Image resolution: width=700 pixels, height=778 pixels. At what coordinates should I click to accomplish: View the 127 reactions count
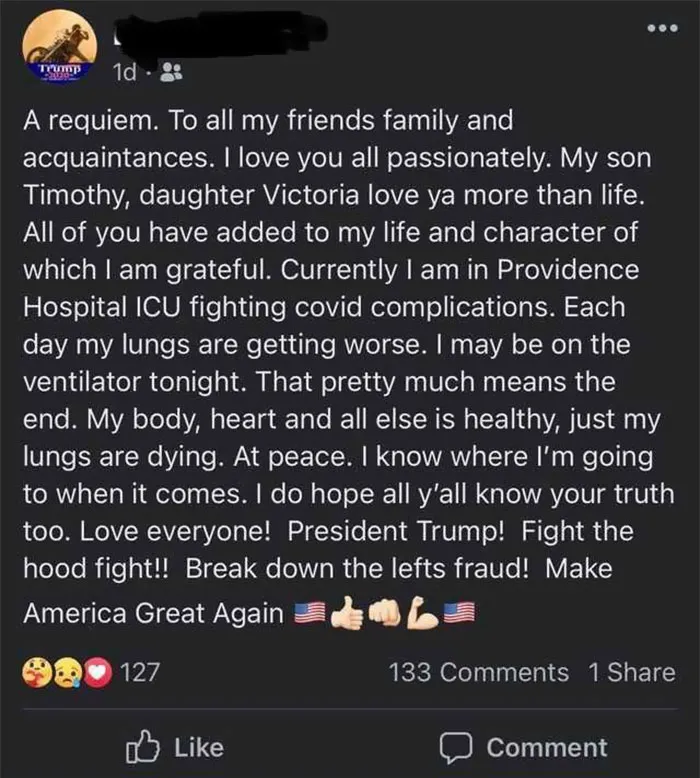tap(140, 672)
